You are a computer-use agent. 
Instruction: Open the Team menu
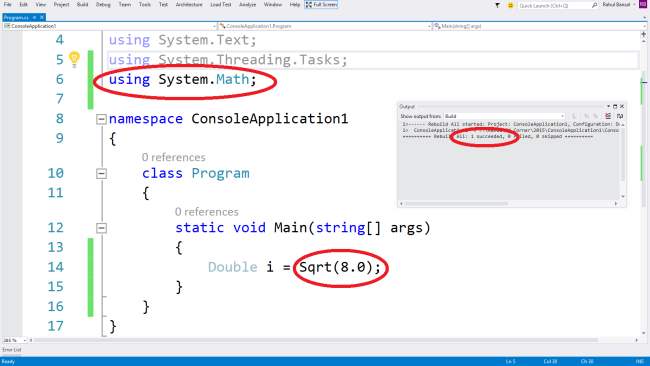tap(125, 5)
